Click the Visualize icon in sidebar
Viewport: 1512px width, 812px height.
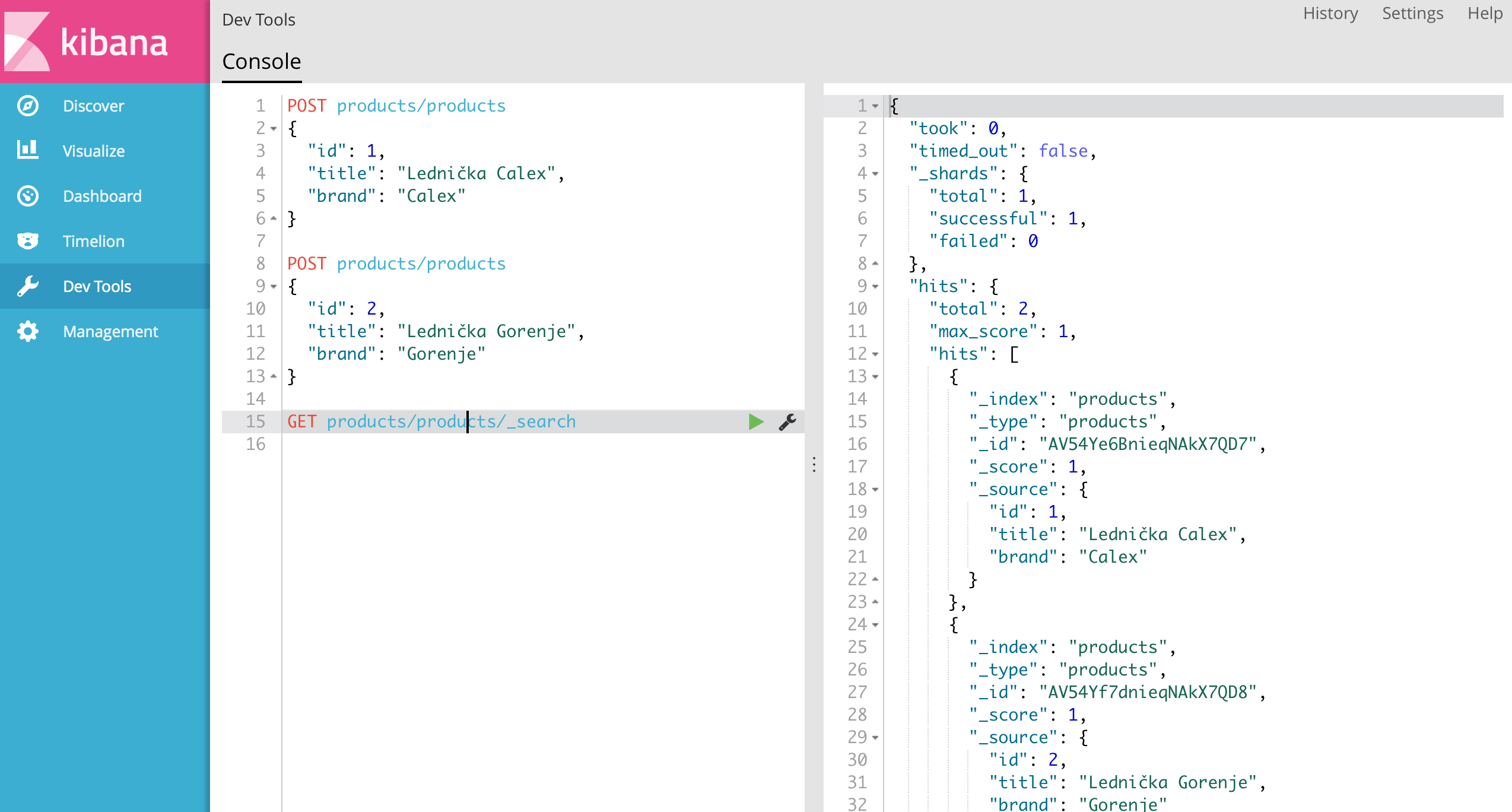27,150
